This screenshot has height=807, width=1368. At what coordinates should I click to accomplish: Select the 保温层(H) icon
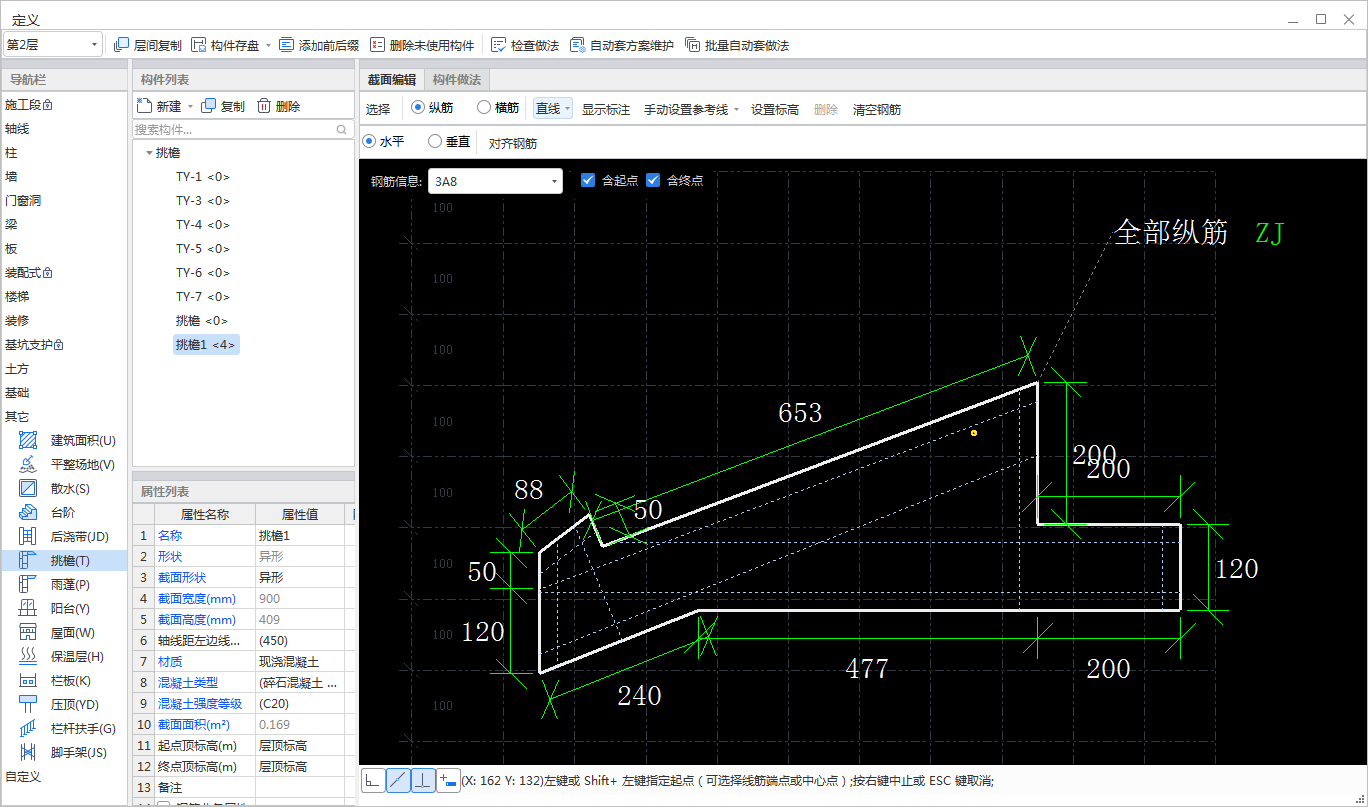coord(29,656)
